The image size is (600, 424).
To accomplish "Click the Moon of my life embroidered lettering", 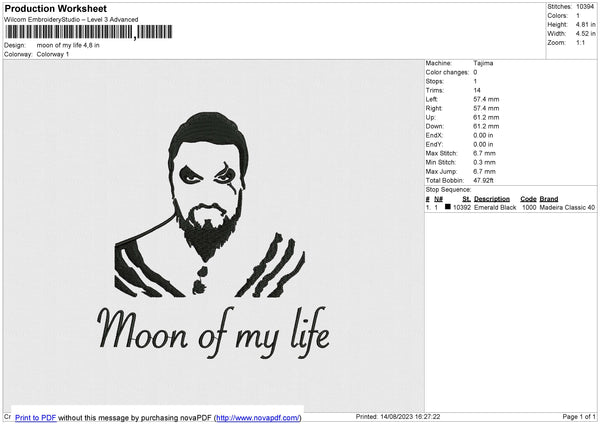I will click(214, 332).
